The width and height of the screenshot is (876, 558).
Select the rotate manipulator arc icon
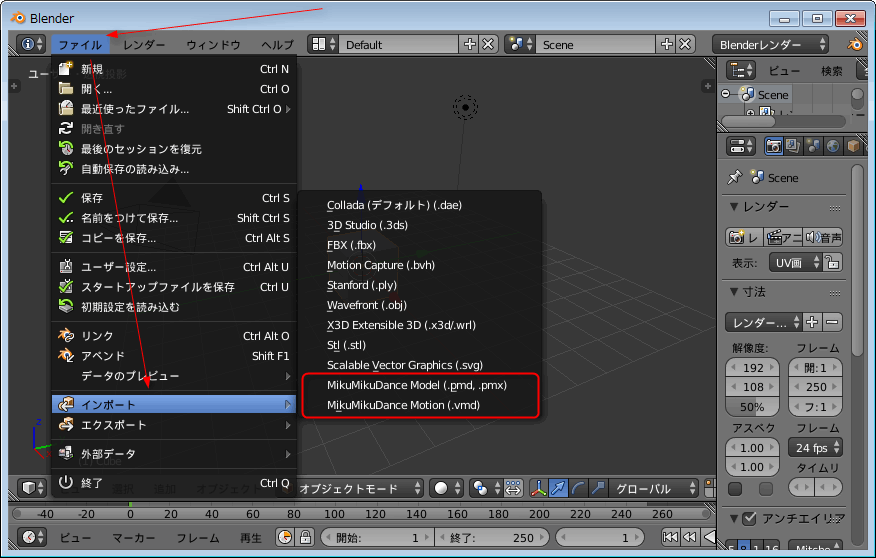point(578,488)
